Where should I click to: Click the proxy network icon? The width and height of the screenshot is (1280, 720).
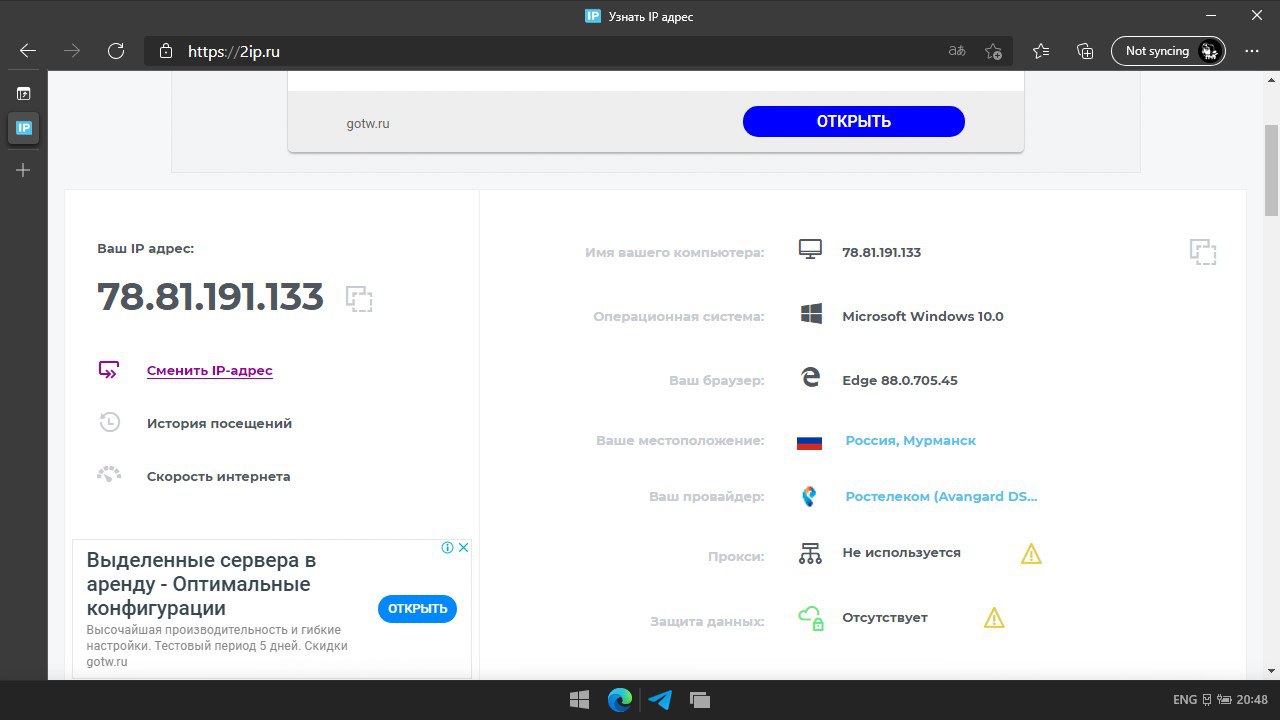[810, 553]
